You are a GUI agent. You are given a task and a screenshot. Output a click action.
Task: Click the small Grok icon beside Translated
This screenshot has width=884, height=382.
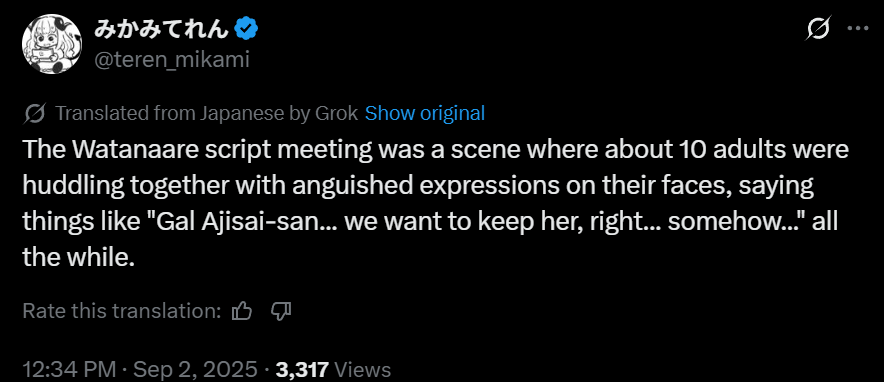click(35, 114)
